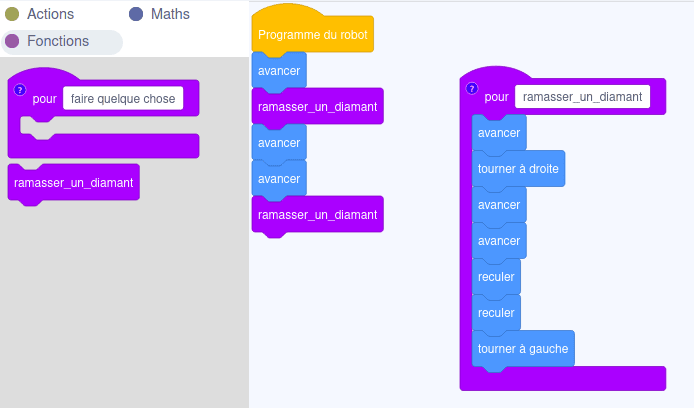Click 'pour' label on ramasser_un_diamant definition

click(x=497, y=97)
